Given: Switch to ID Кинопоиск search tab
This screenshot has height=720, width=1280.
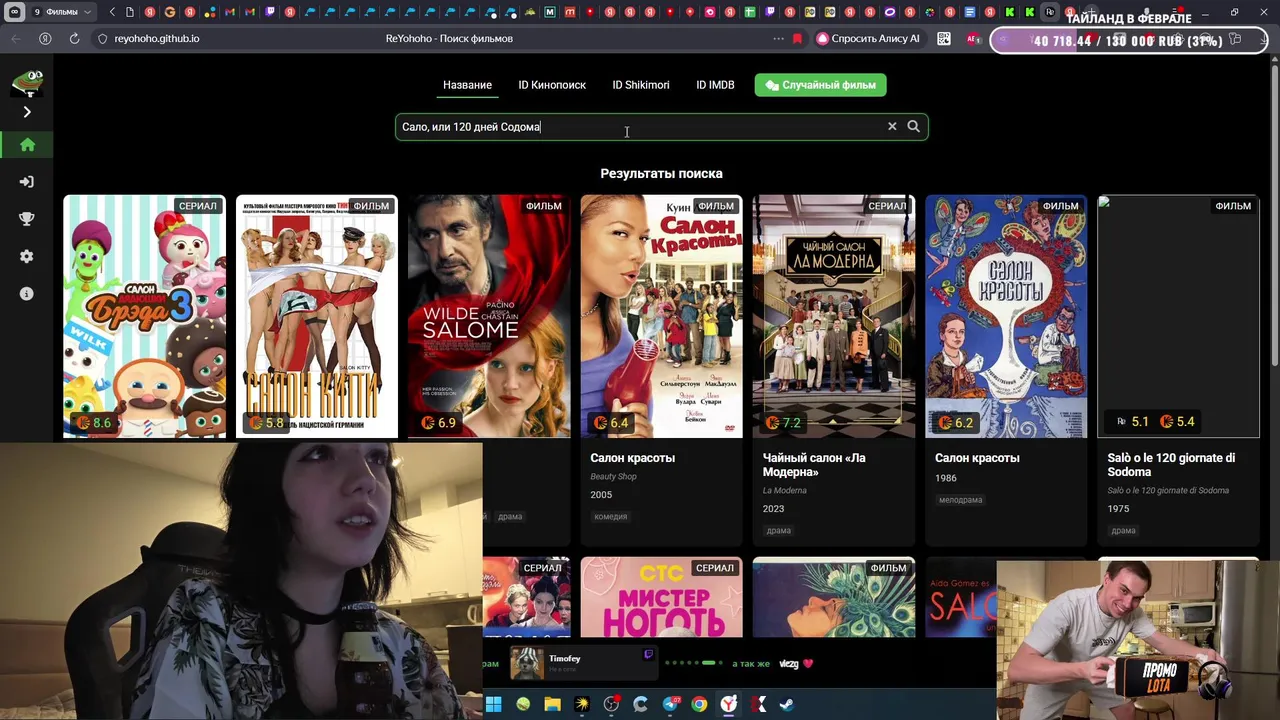Looking at the screenshot, I should point(552,85).
